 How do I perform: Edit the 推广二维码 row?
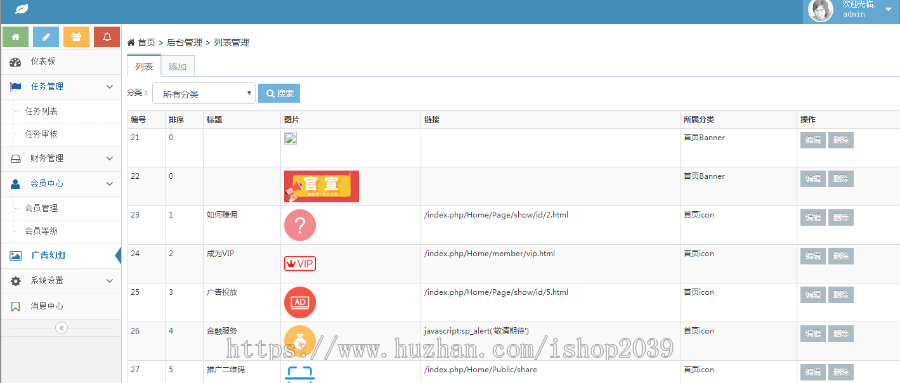(x=813, y=372)
